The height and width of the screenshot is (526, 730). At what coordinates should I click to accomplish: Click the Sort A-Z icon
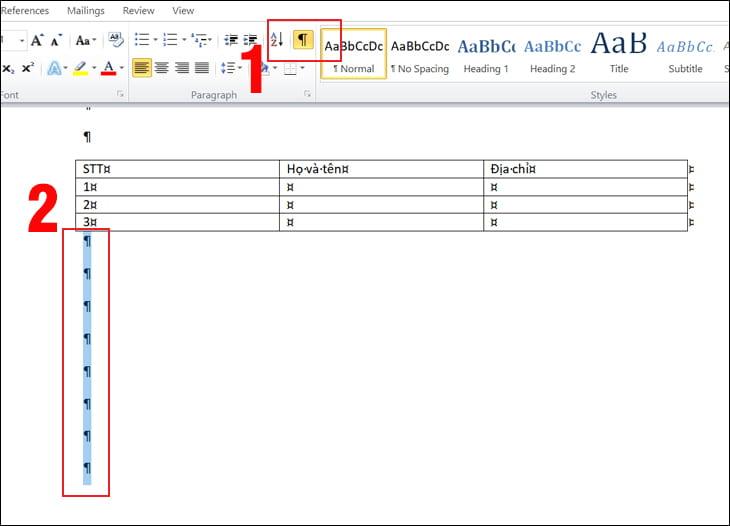pos(278,40)
